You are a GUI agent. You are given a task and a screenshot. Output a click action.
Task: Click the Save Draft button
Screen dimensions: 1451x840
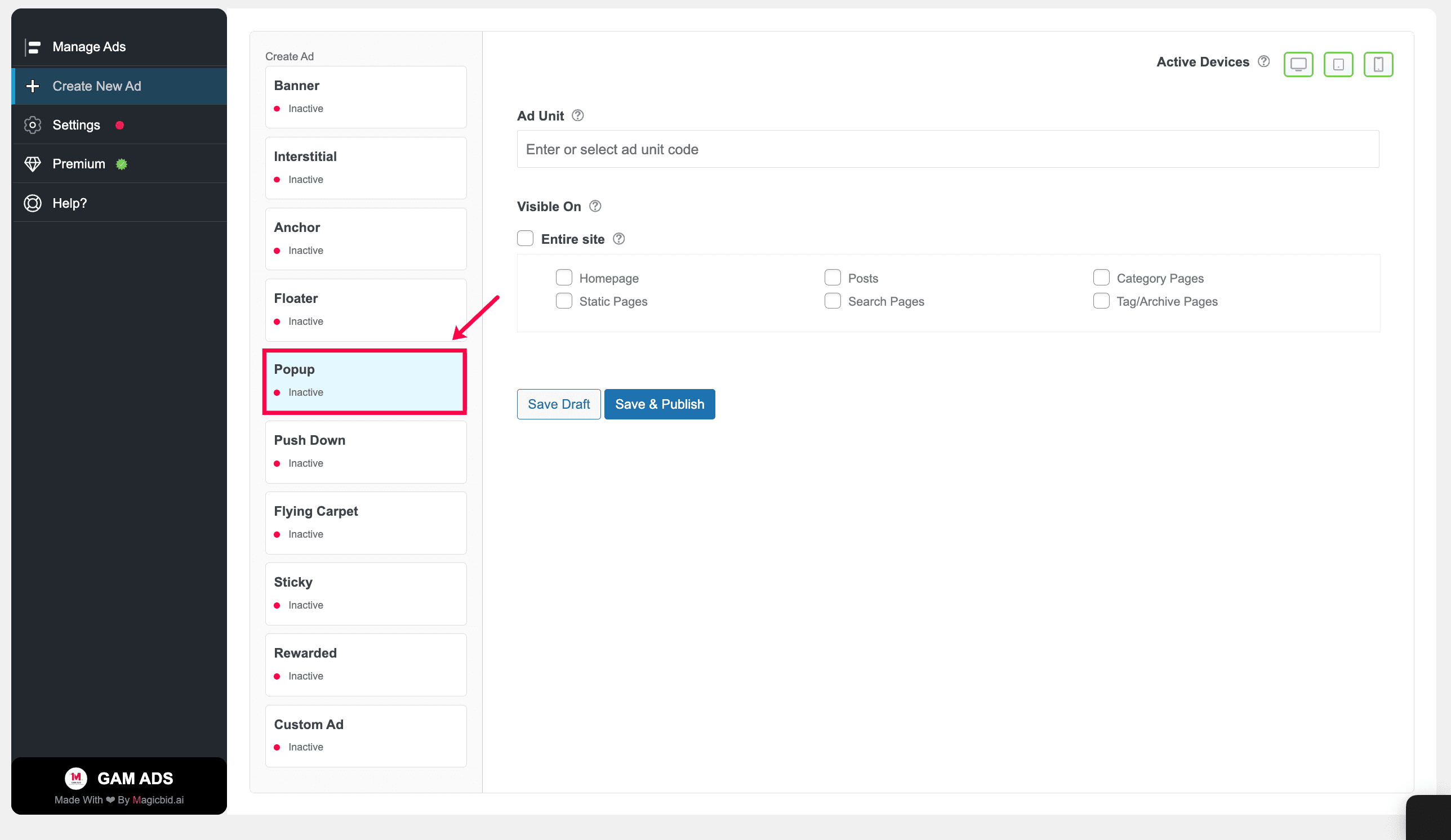[559, 404]
